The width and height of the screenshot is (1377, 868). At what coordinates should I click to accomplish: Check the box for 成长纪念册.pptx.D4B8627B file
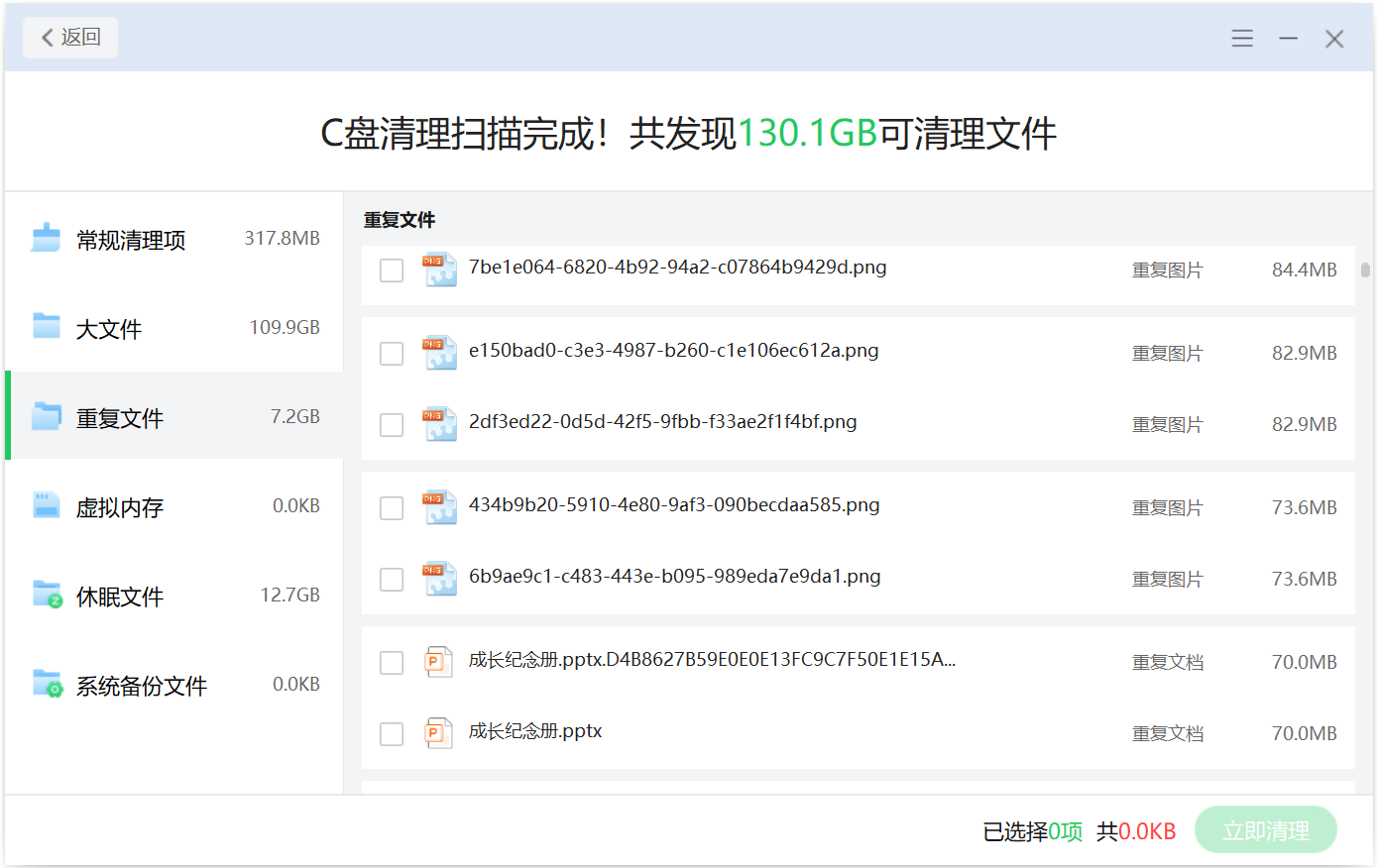(392, 663)
